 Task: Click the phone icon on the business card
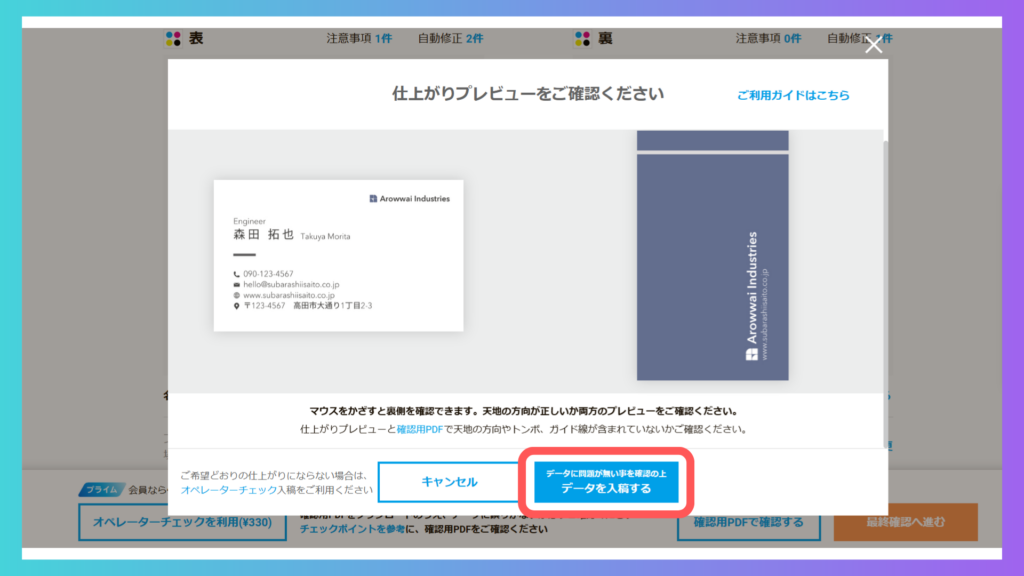[237, 274]
